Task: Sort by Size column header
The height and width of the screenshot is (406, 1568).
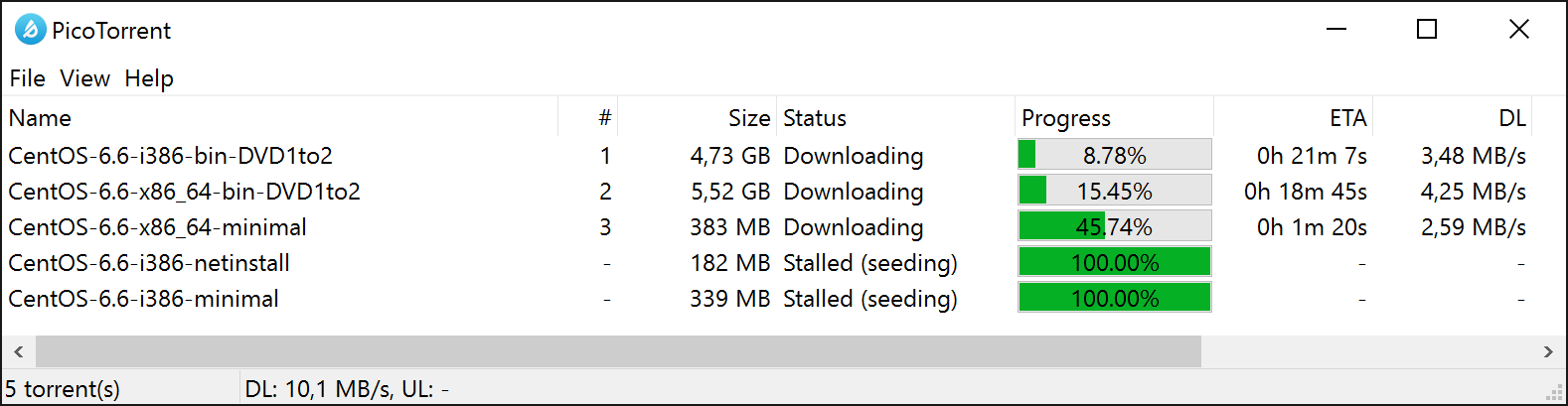Action: [698, 118]
